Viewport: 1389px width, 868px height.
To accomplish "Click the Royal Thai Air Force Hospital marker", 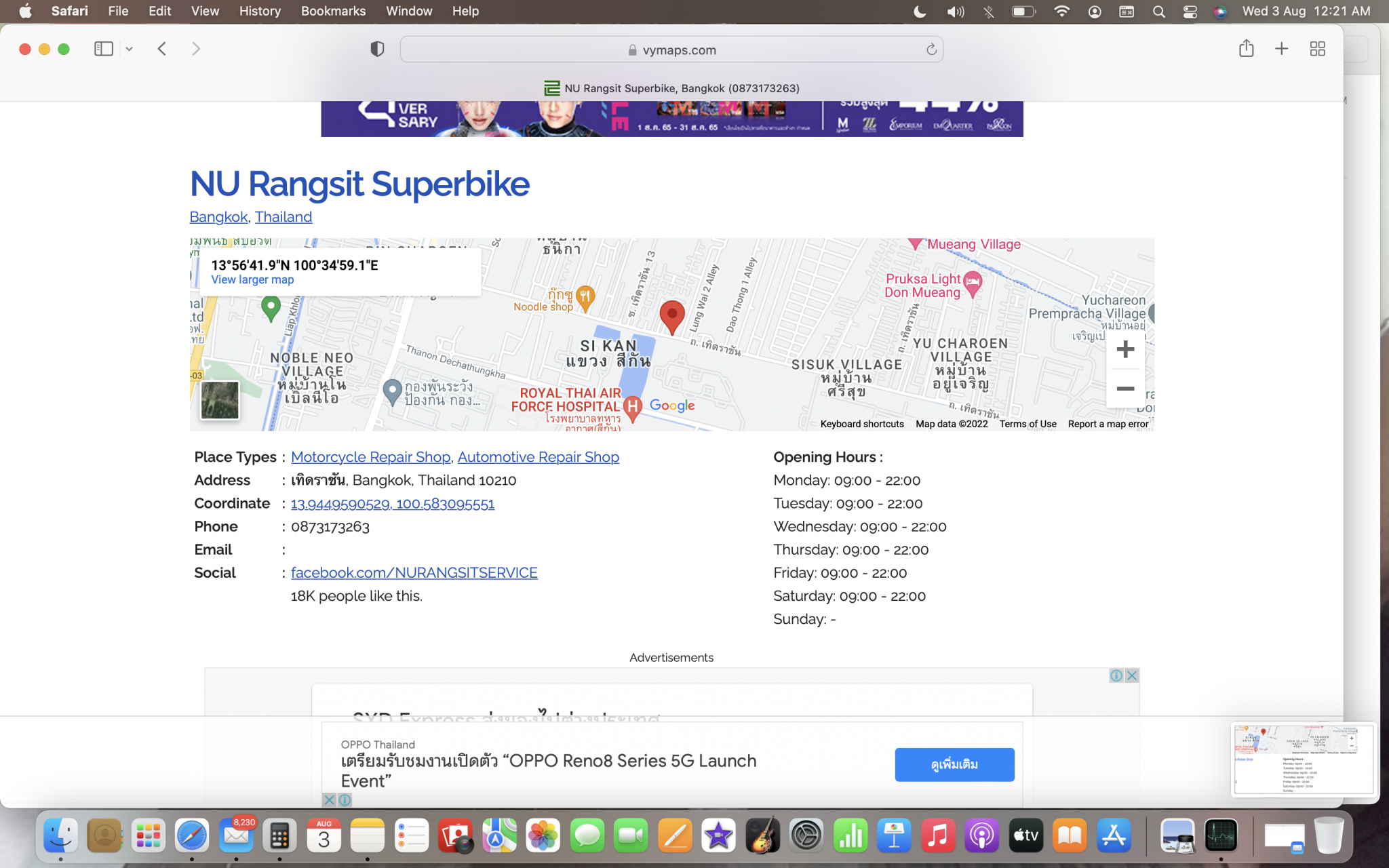I will [x=632, y=408].
